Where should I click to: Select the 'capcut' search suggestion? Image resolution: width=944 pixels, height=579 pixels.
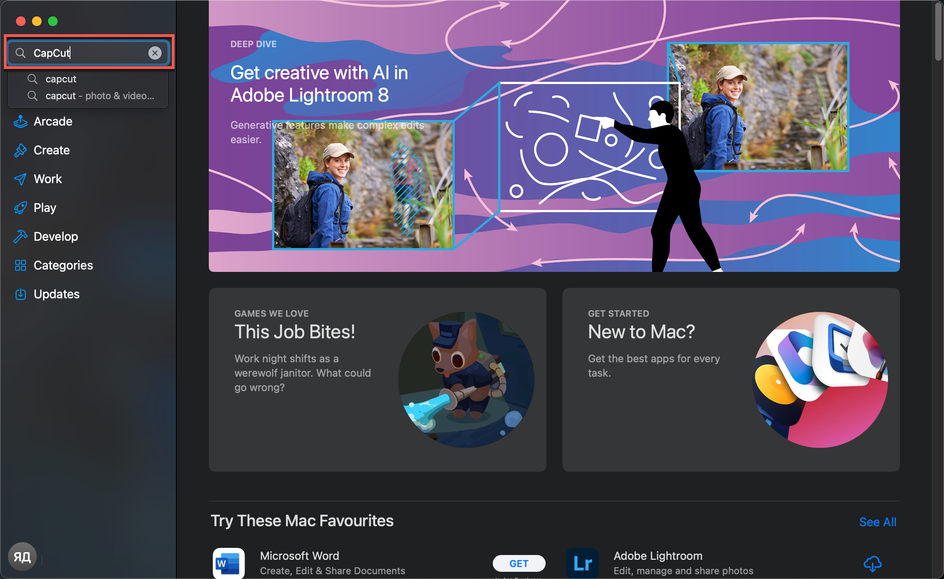tap(61, 79)
